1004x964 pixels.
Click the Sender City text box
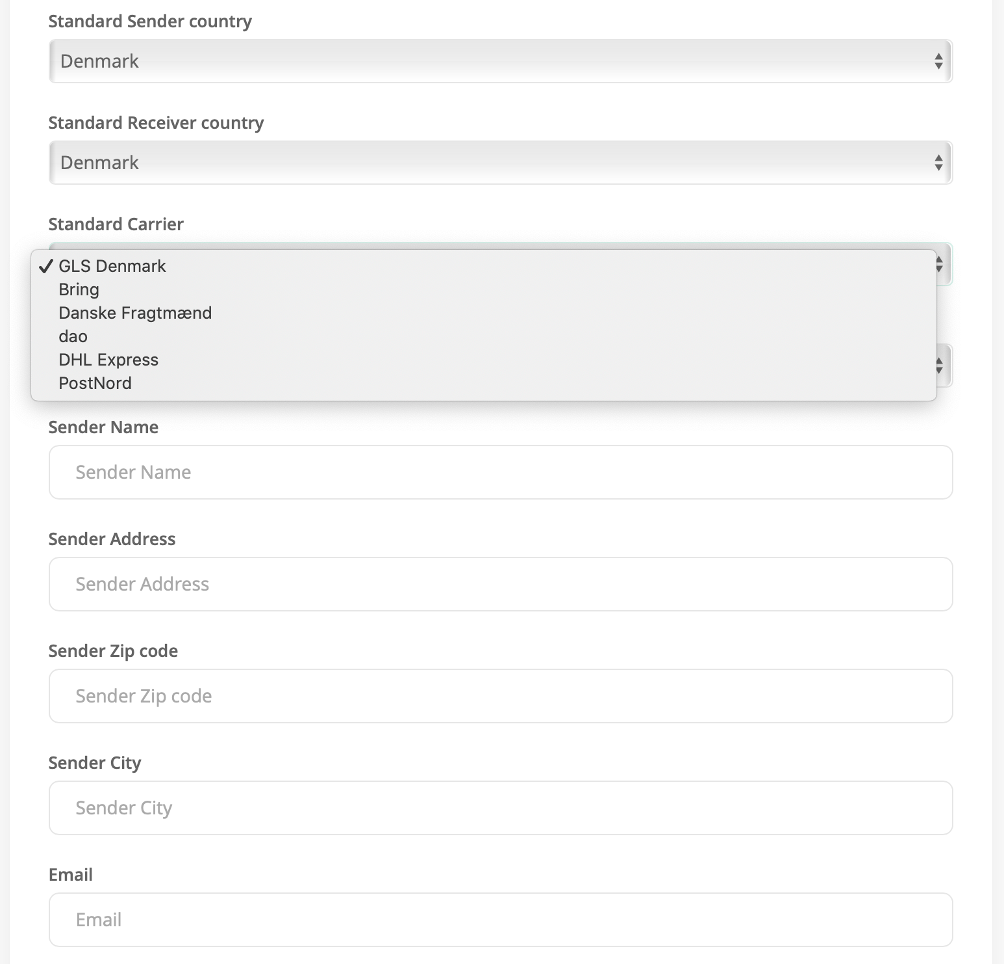tap(500, 808)
